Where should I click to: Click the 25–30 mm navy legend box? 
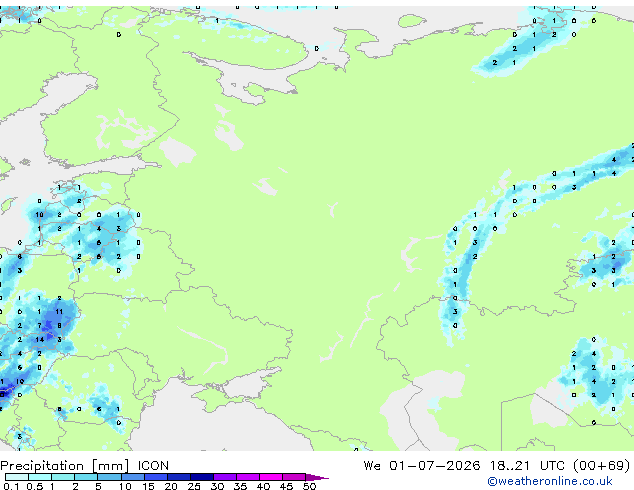tap(201, 477)
